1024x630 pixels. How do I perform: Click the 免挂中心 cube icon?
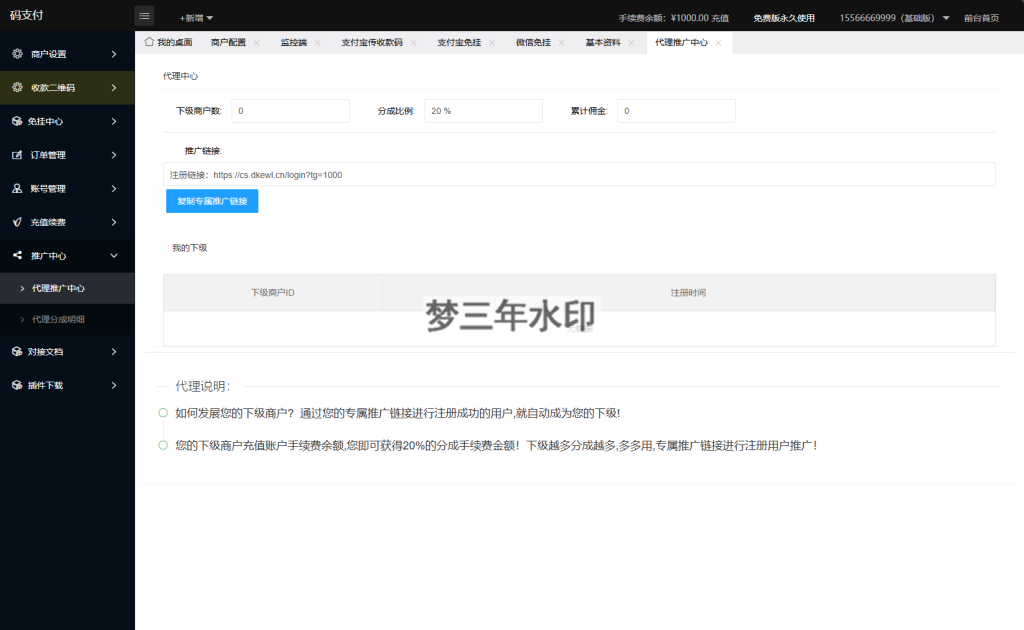pos(17,121)
